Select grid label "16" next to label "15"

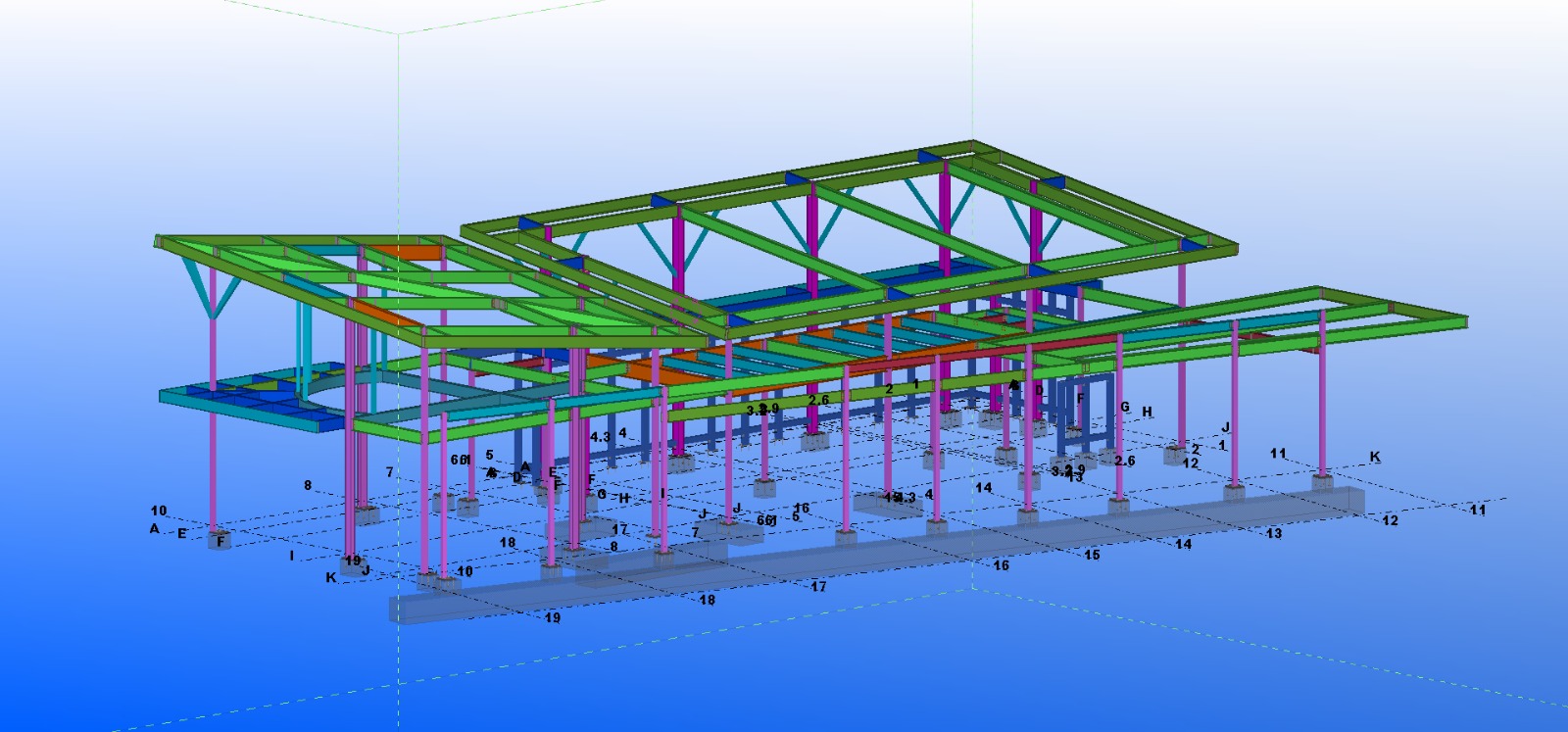click(1001, 565)
